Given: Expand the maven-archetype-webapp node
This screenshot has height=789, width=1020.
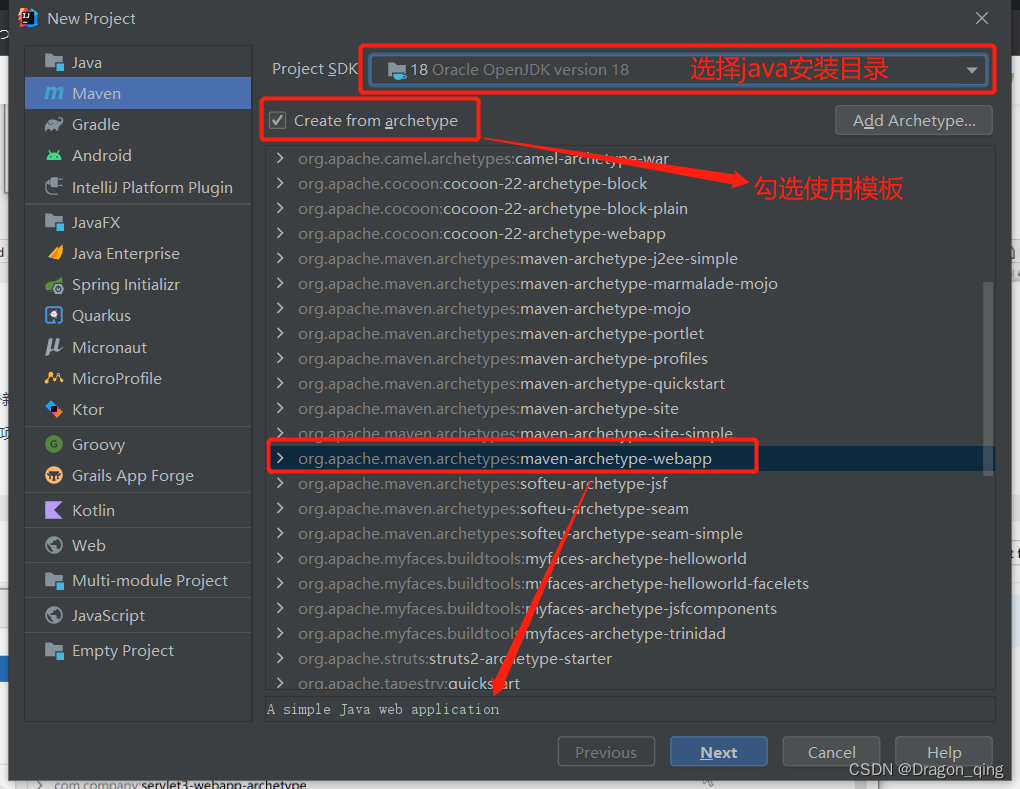Looking at the screenshot, I should coord(280,459).
